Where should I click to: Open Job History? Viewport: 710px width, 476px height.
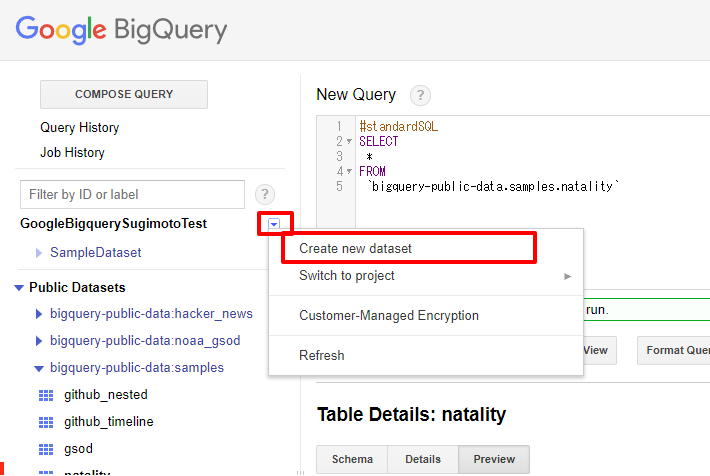(x=72, y=153)
